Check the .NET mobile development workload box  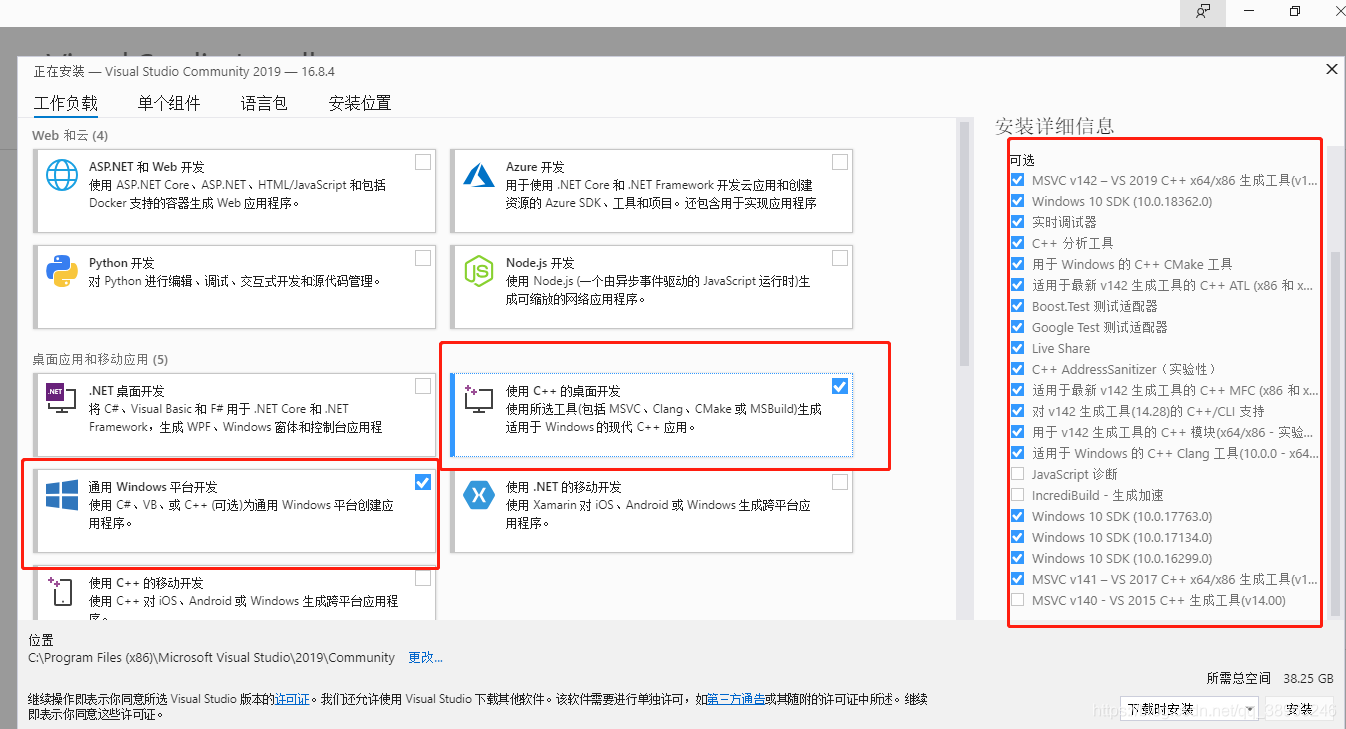(840, 482)
